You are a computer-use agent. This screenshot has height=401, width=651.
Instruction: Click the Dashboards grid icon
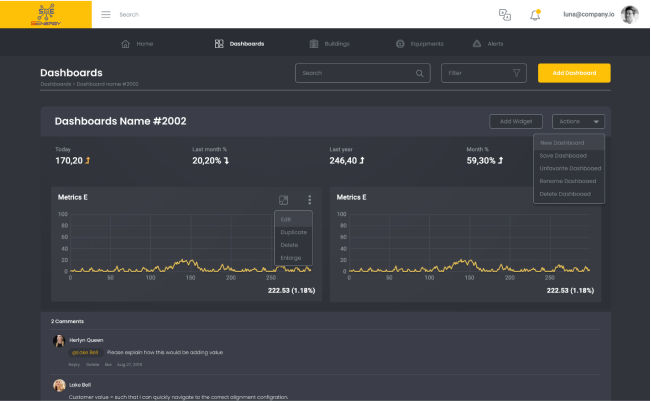click(219, 44)
